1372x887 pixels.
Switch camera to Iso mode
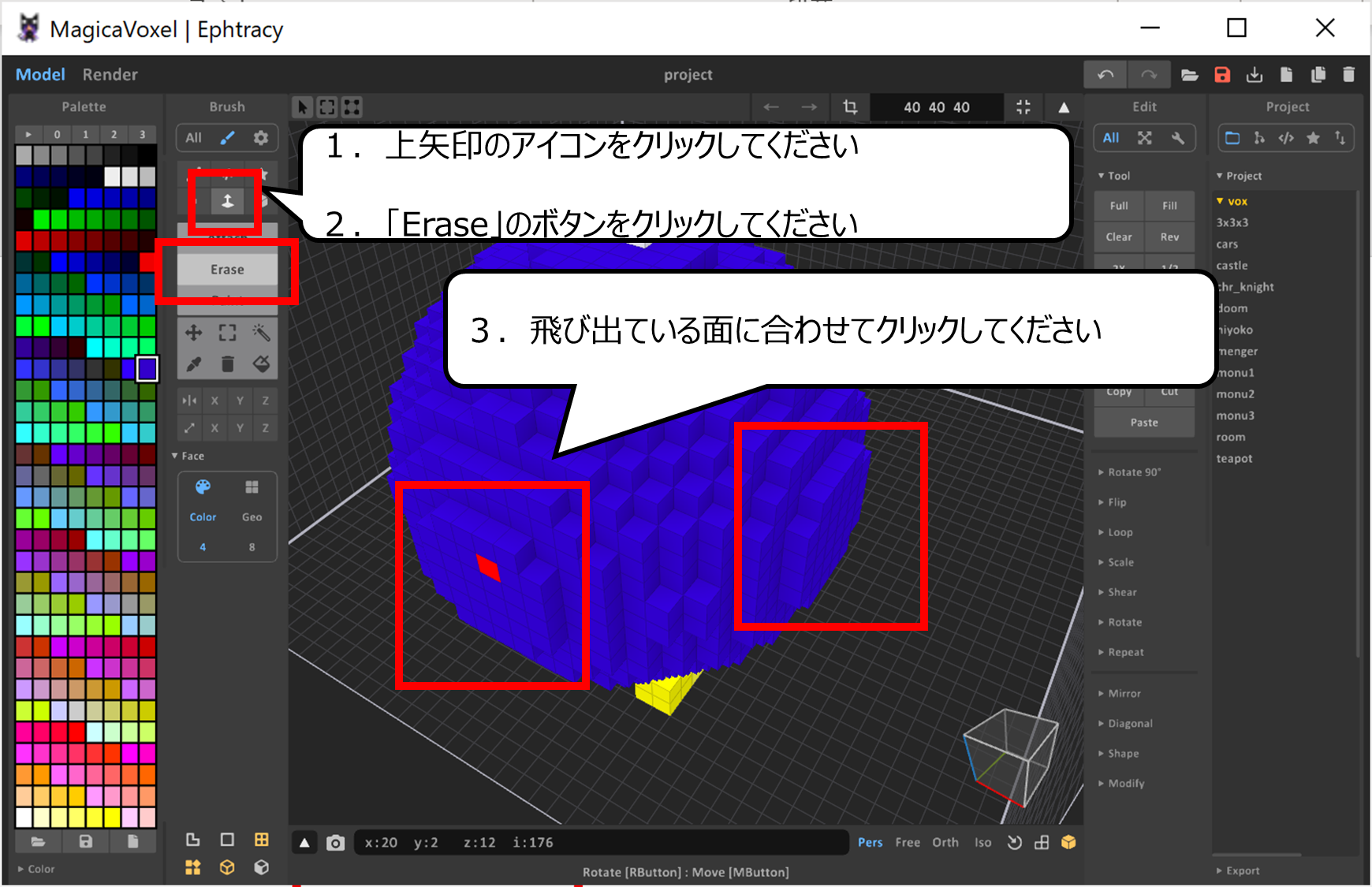(x=982, y=843)
